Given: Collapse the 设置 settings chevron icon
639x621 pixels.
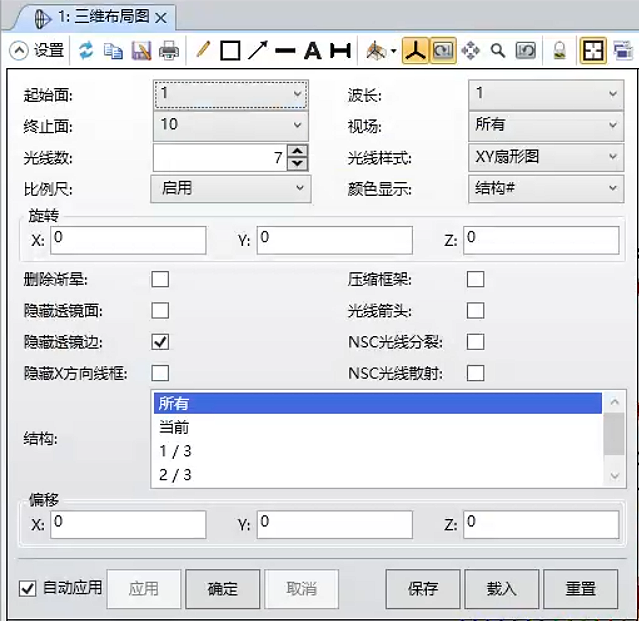Looking at the screenshot, I should tap(19, 51).
